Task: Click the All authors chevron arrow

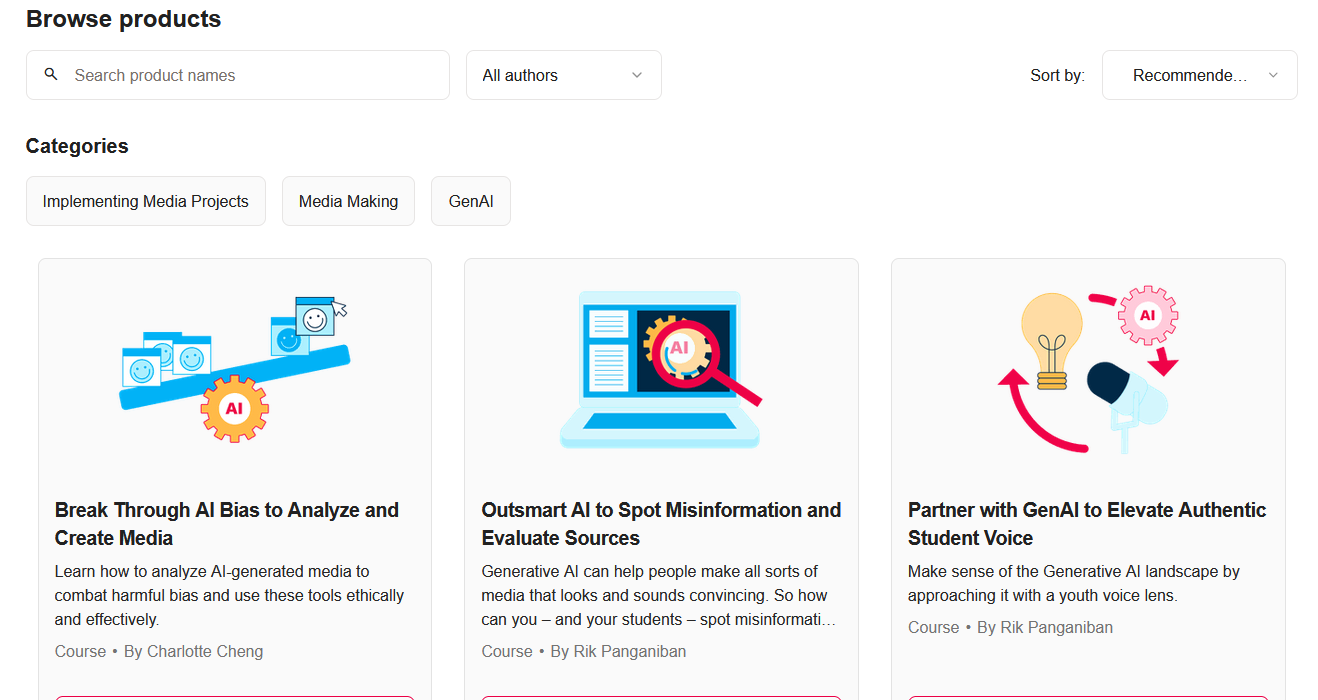Action: (637, 75)
